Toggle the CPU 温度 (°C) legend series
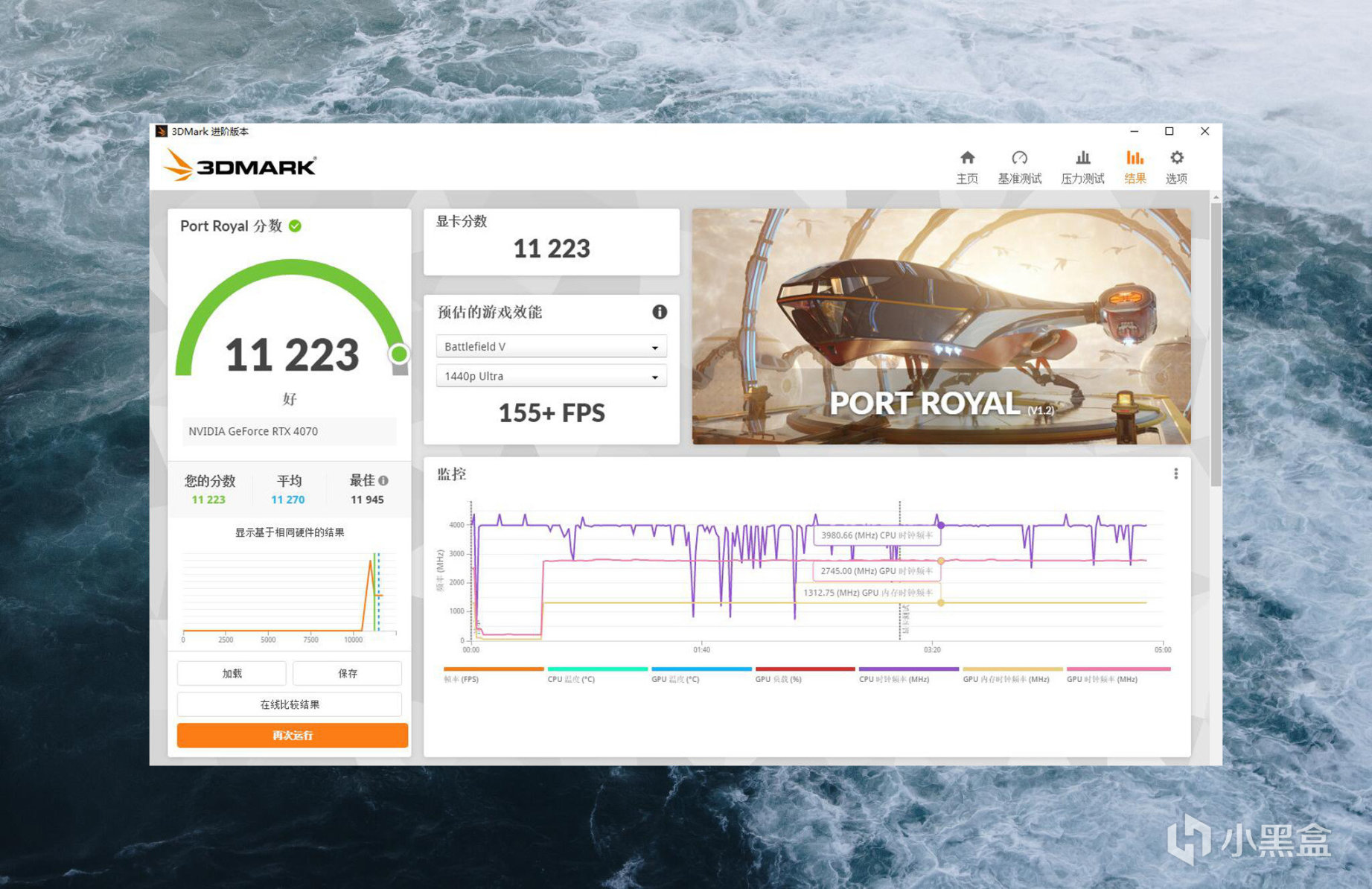 [598, 675]
